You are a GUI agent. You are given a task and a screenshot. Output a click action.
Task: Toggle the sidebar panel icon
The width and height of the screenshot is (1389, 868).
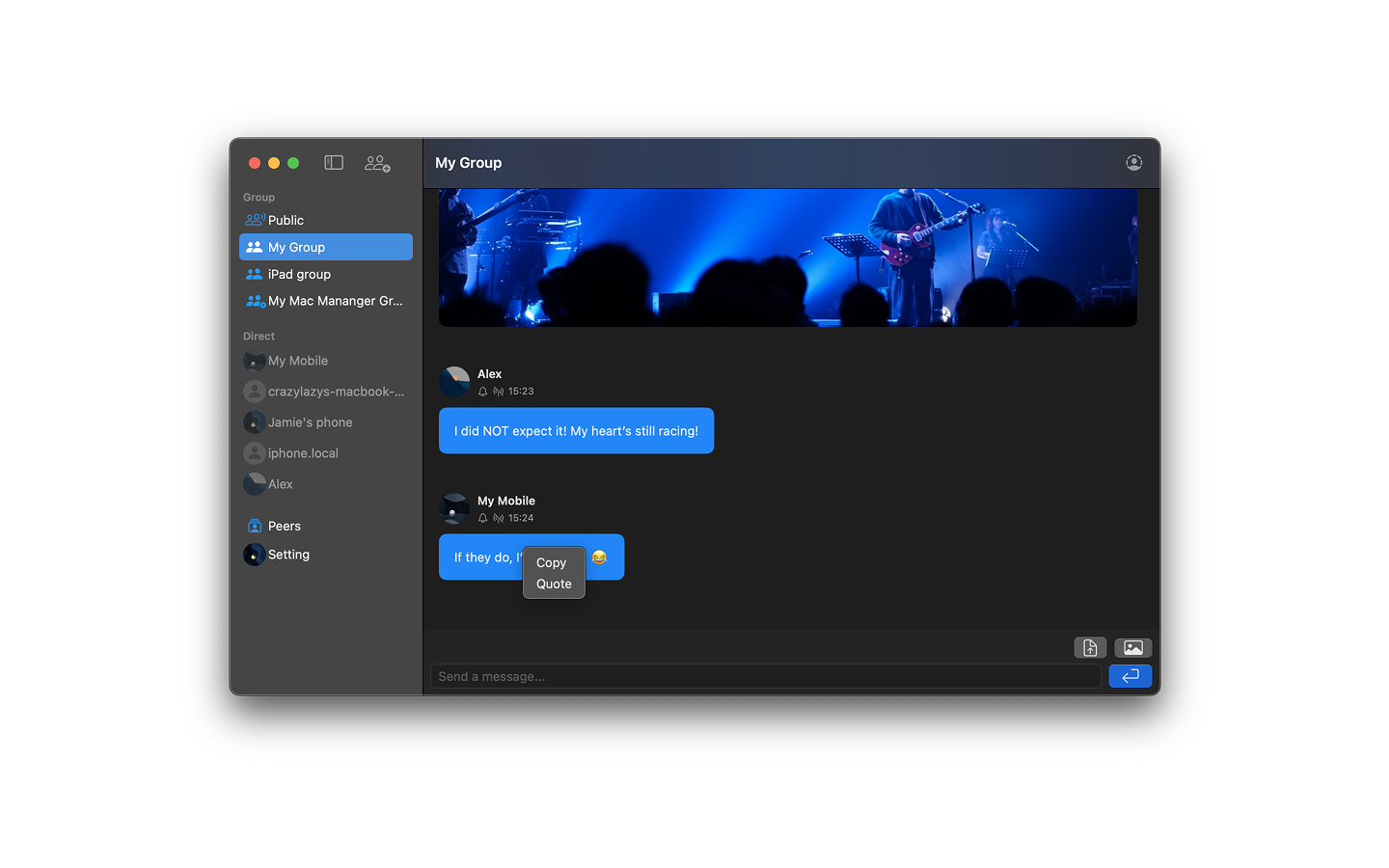[334, 163]
